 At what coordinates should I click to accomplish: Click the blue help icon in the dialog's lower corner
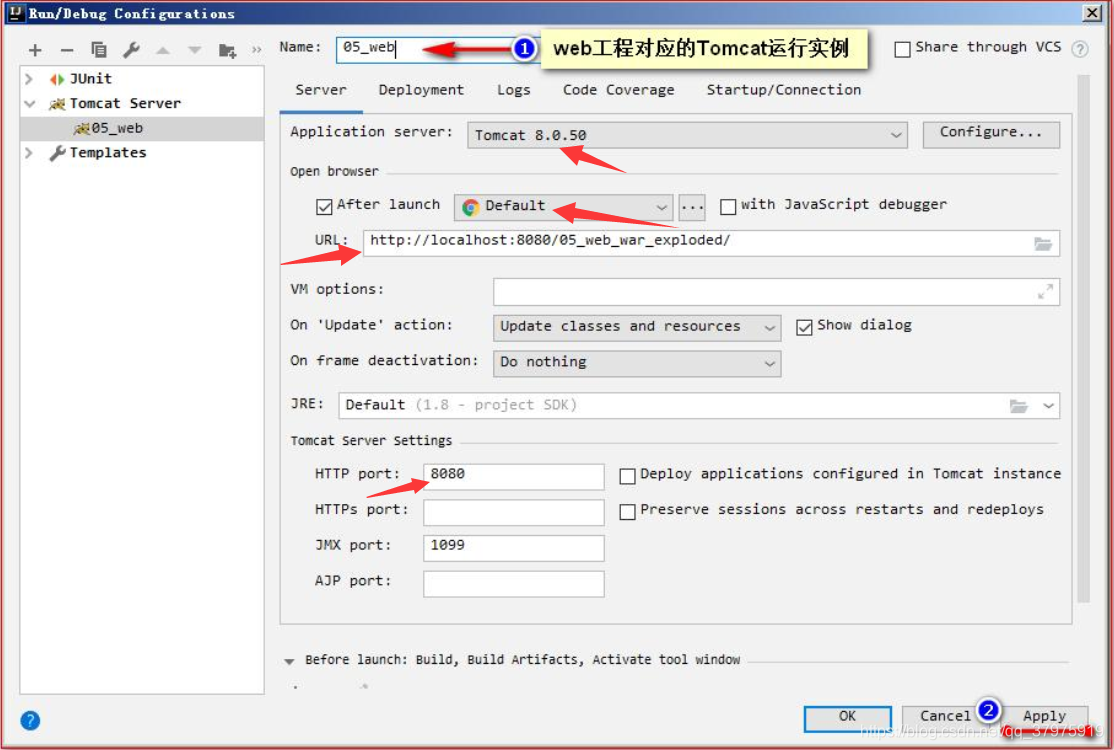(x=30, y=721)
